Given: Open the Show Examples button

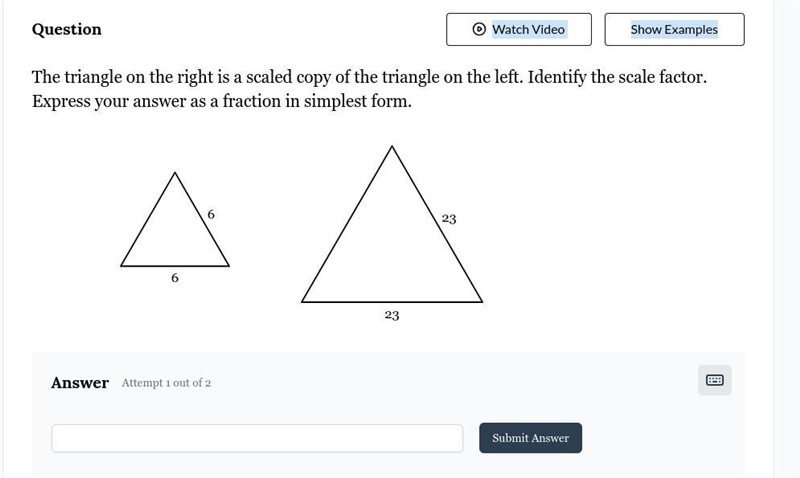Looking at the screenshot, I should 674,30.
